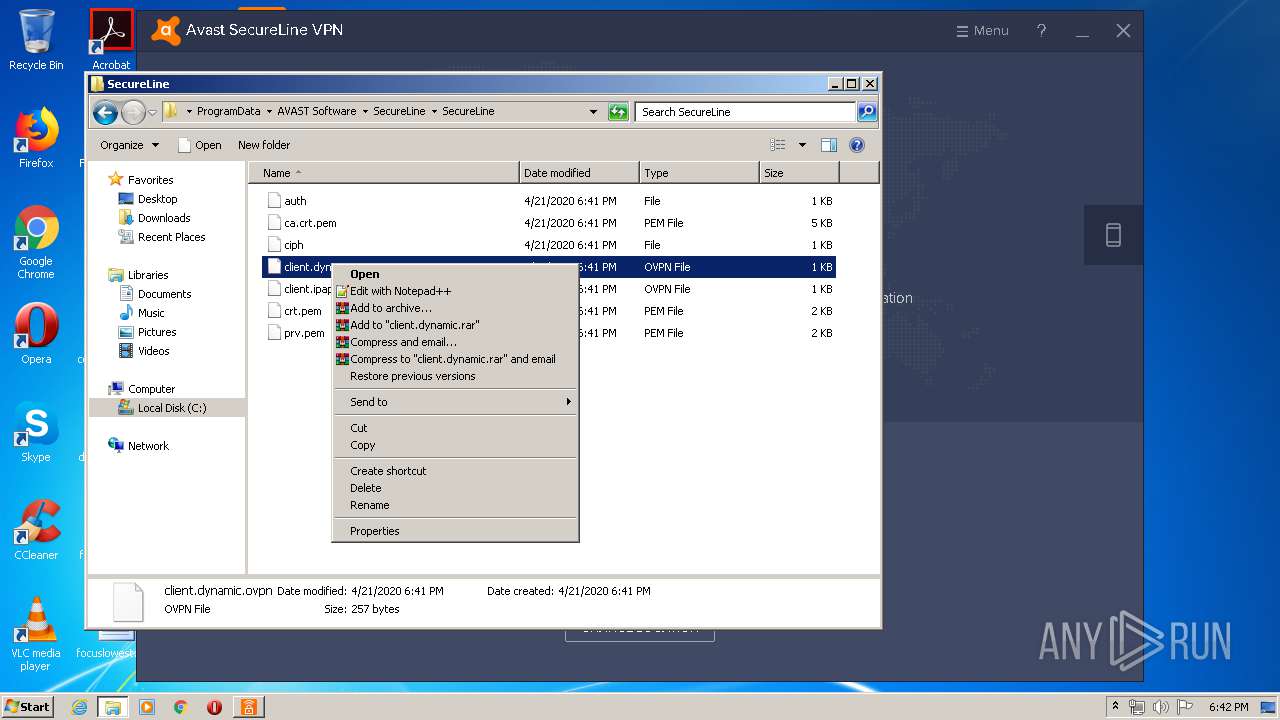The image size is (1280, 720).
Task: Open the Organize dropdown
Action: click(129, 145)
